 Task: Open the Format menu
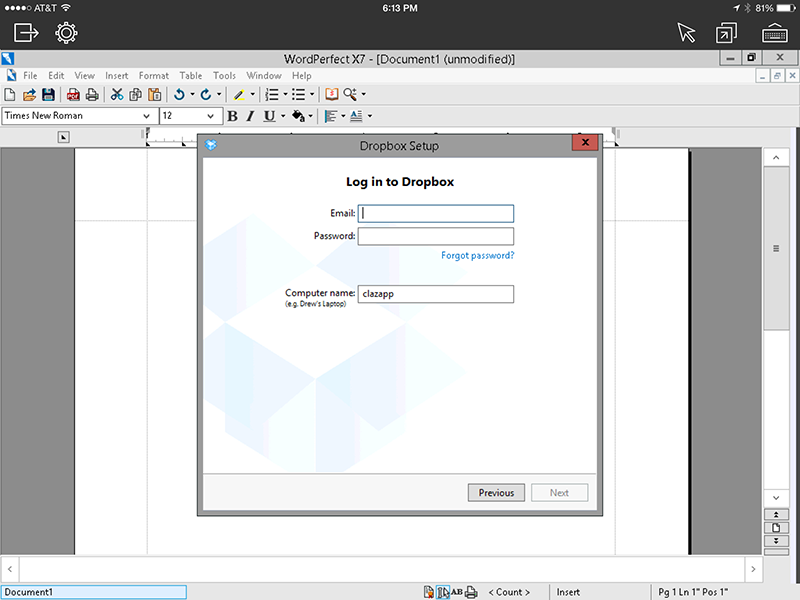(154, 76)
